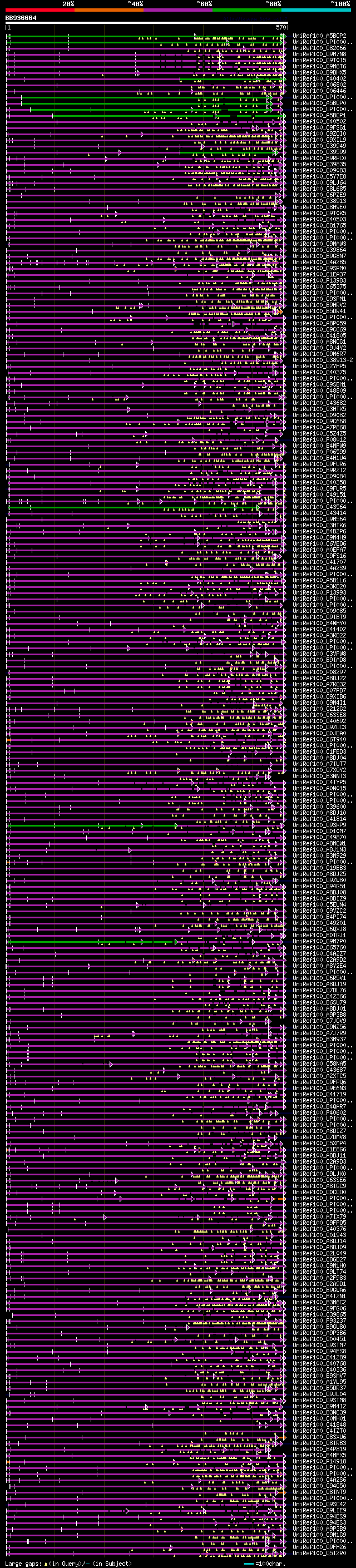This screenshot has height=1568, width=356.
Task: Open hit UniRef100_B9DHX5
Action: pos(319,72)
